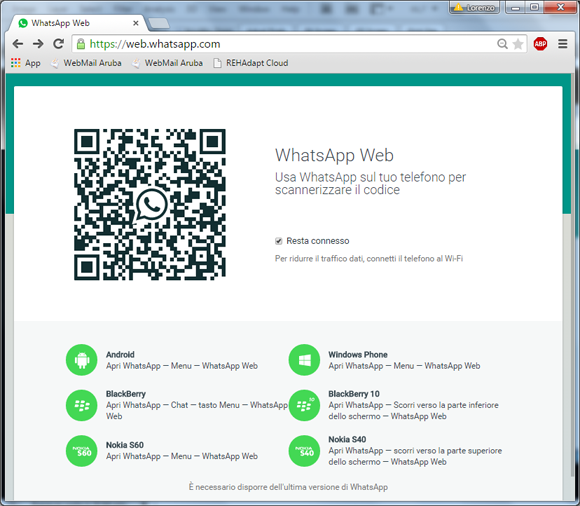Click 'È necessario disporre dell'ultima versione' note
Image resolution: width=580 pixels, height=506 pixels.
pyautogui.click(x=288, y=487)
